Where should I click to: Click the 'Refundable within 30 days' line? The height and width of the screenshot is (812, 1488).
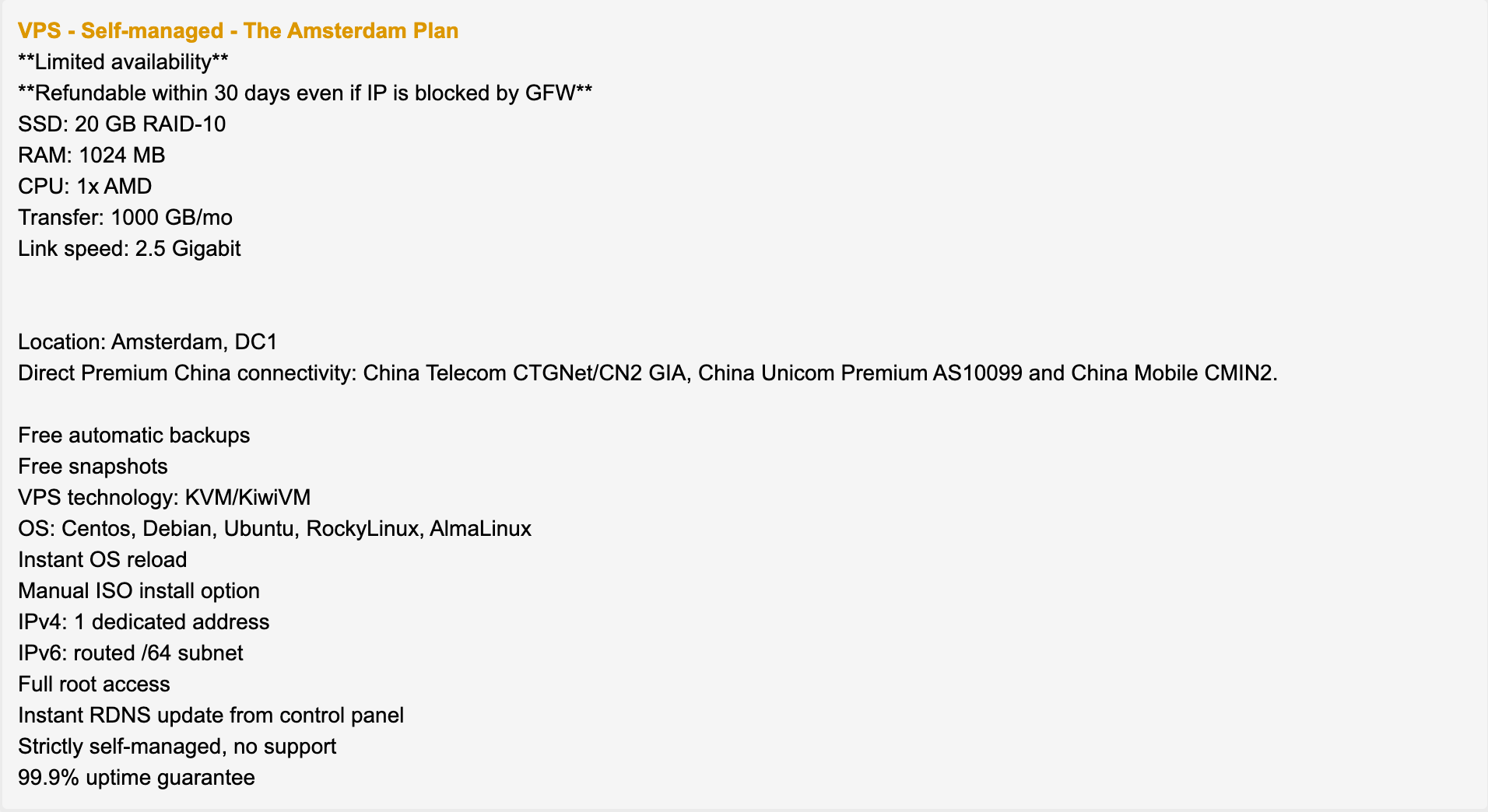(x=305, y=93)
